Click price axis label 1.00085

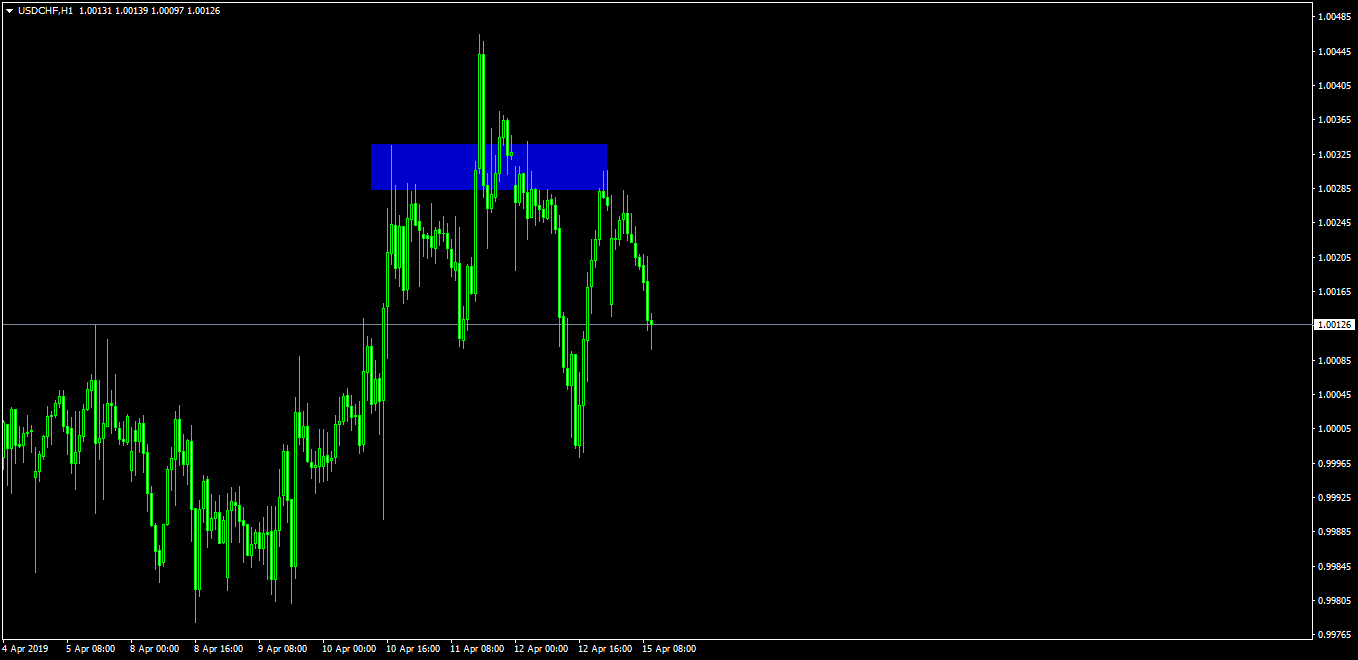coord(1334,360)
